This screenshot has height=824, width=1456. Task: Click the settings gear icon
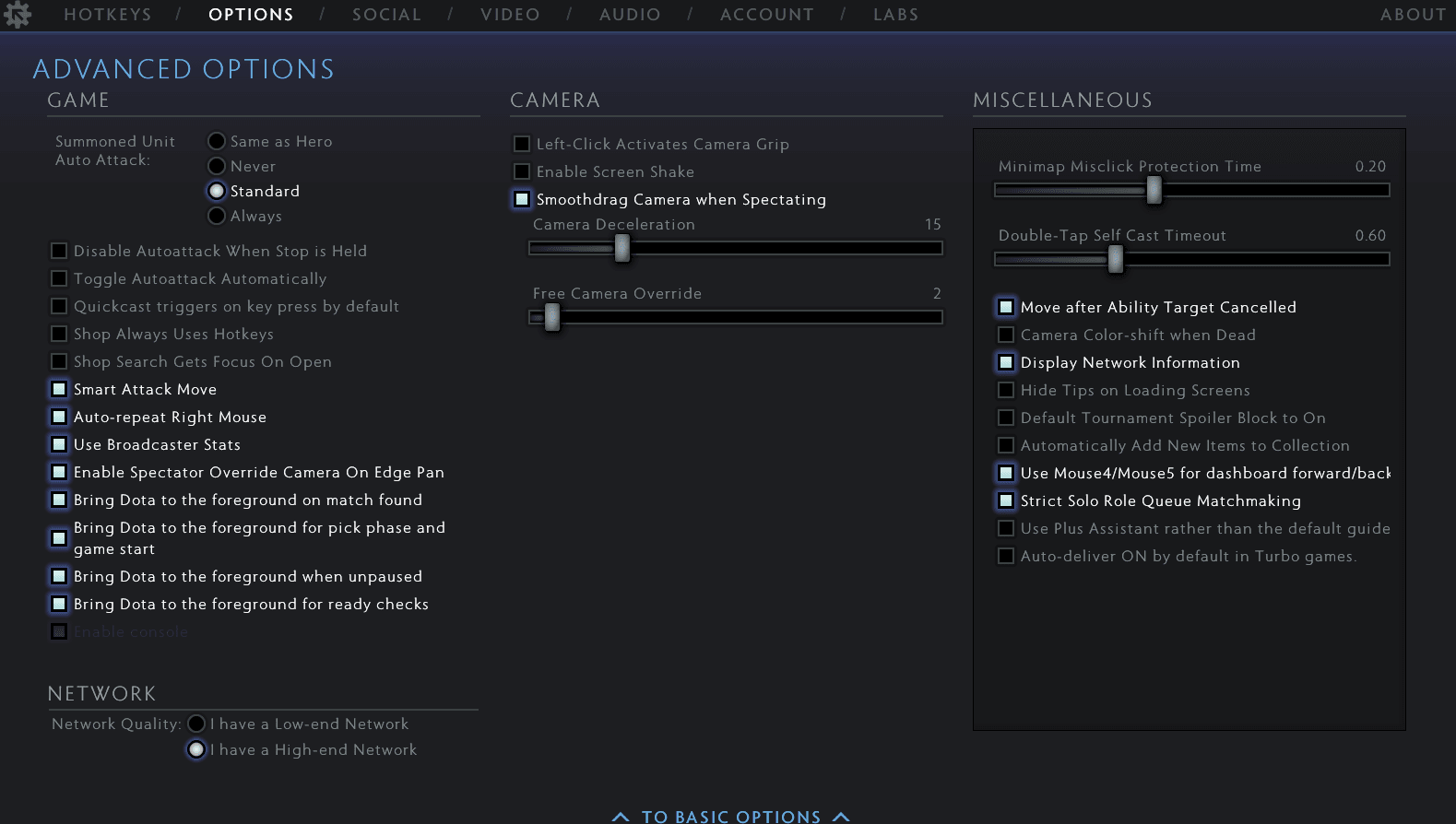[x=17, y=14]
